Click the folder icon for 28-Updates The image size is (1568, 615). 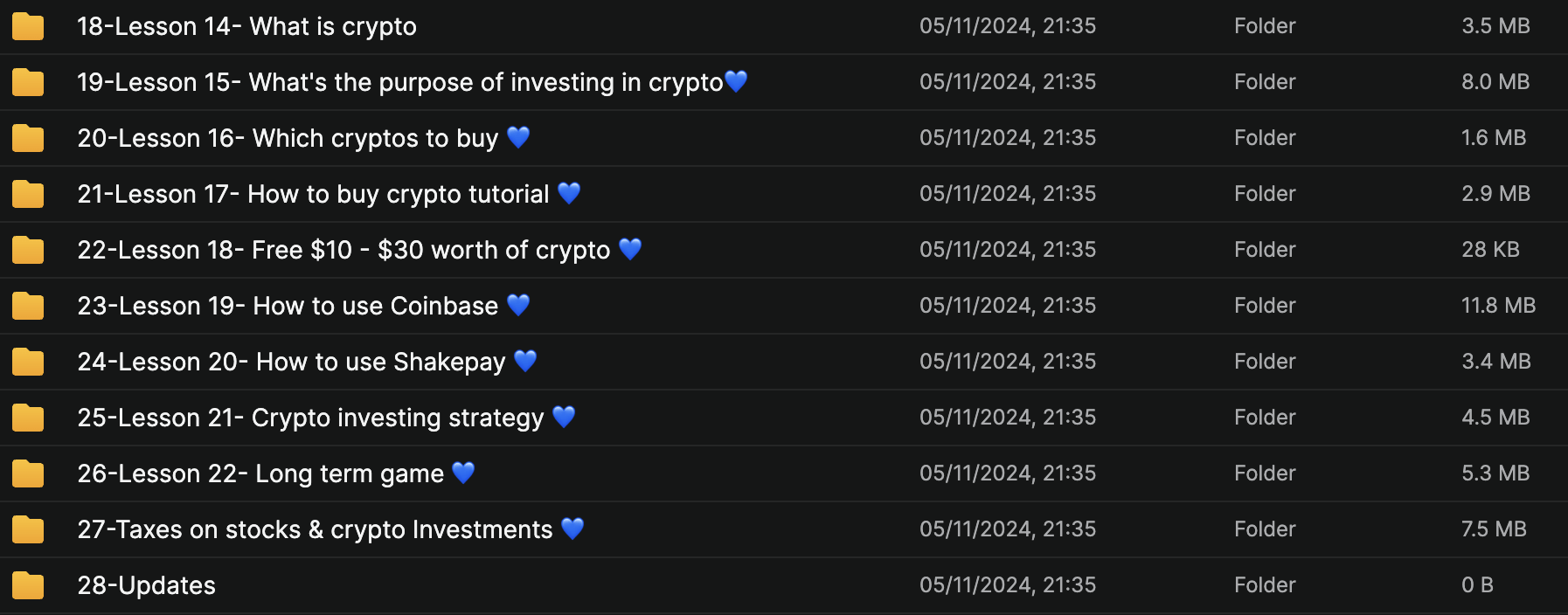pos(28,585)
